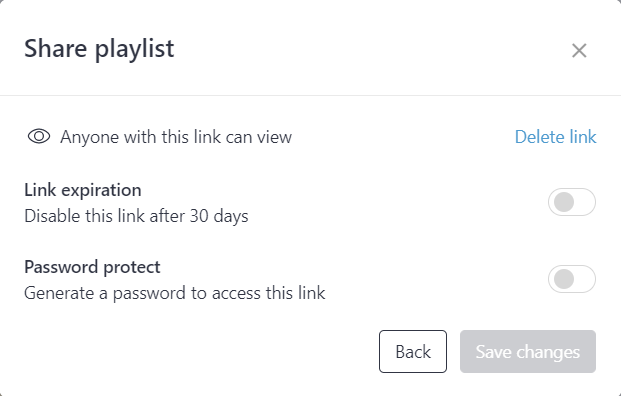Close the Share playlist dialog

[579, 50]
